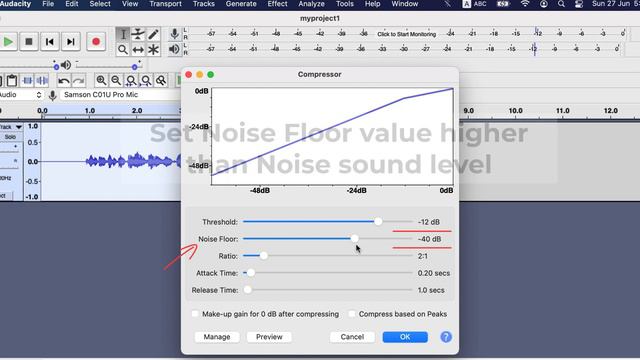Click the playback volume slider handle
Screen dimensions: 640x360
click(134, 67)
